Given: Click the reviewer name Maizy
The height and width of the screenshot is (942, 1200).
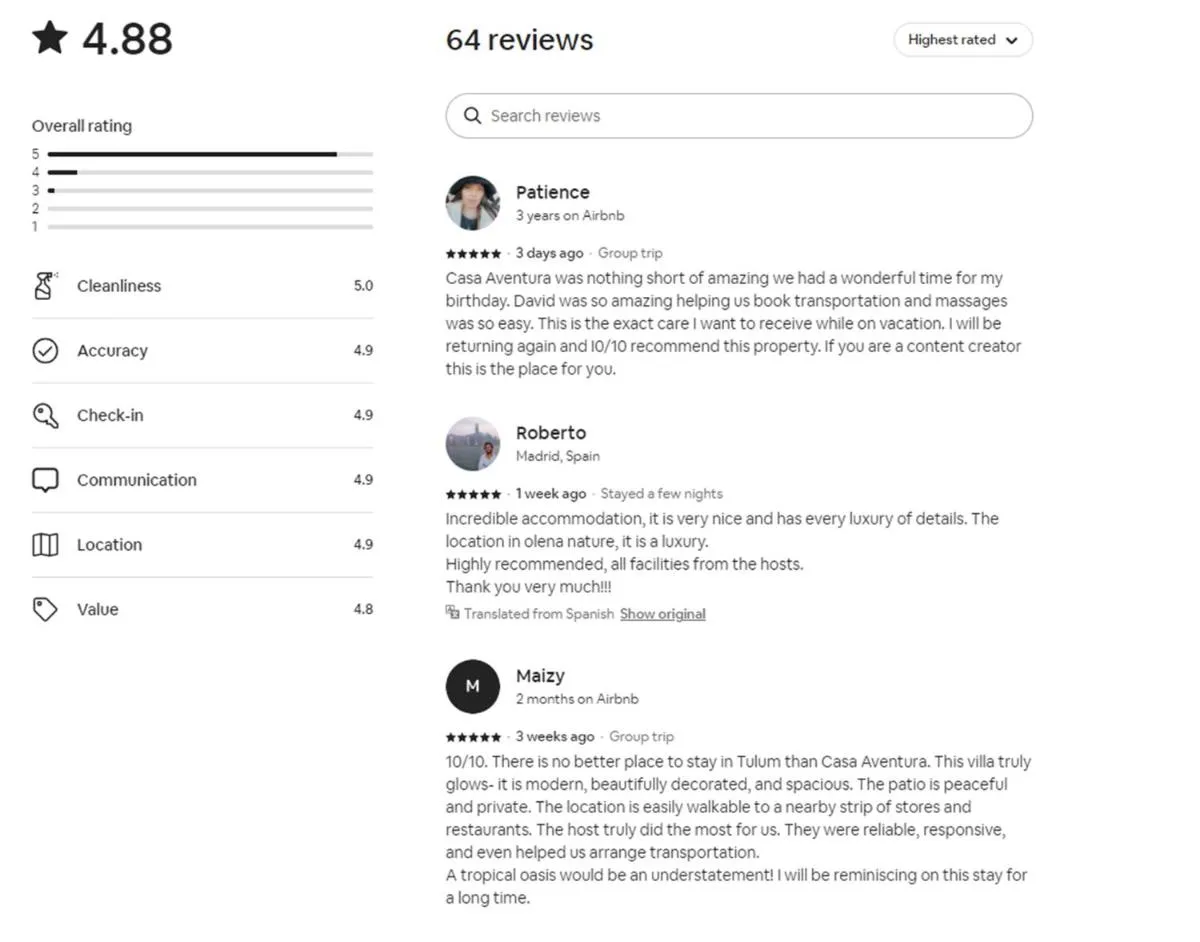Looking at the screenshot, I should click(x=540, y=676).
